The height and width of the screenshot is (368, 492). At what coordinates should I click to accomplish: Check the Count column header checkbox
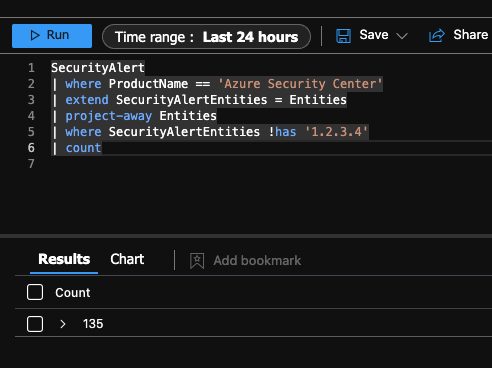pyautogui.click(x=35, y=292)
